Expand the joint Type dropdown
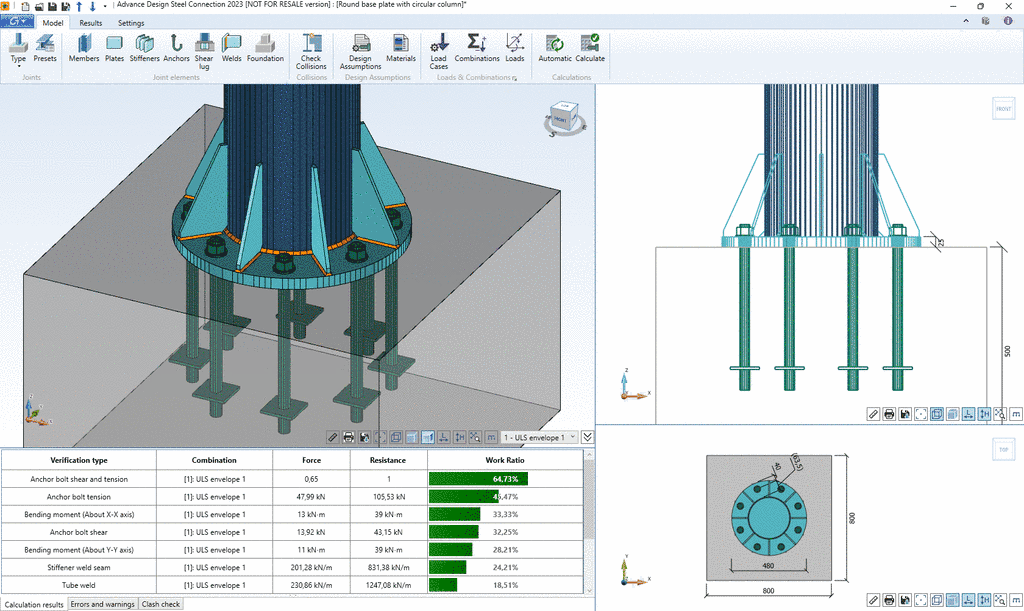This screenshot has height=611, width=1024. [18, 66]
